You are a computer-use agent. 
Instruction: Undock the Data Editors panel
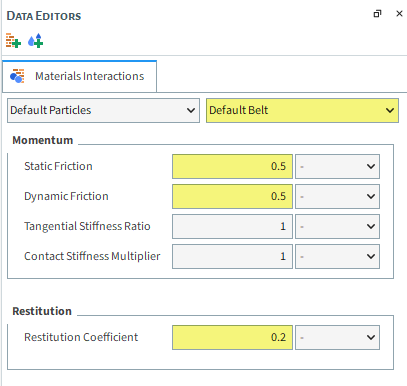click(377, 14)
